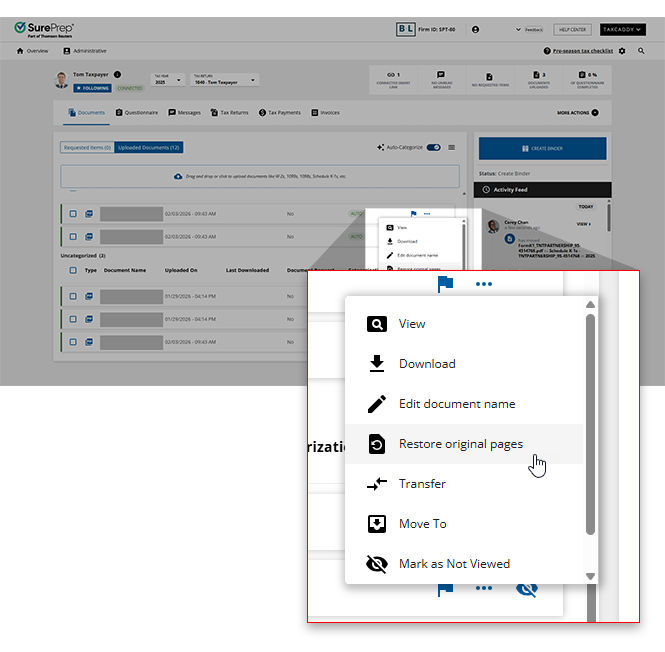Open the 1040 - Tom Taxpayer return dropdown
665x652 pixels.
[x=224, y=79]
